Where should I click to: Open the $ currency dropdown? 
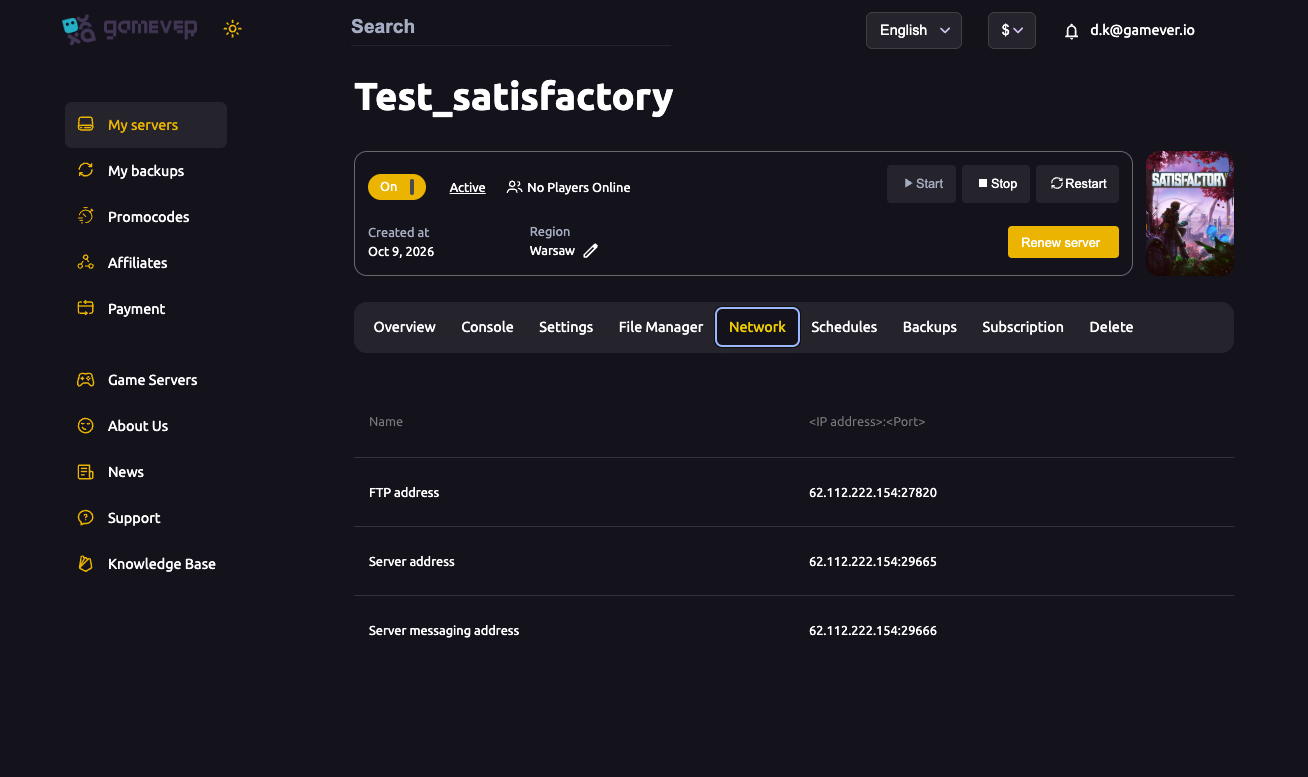coord(1012,30)
